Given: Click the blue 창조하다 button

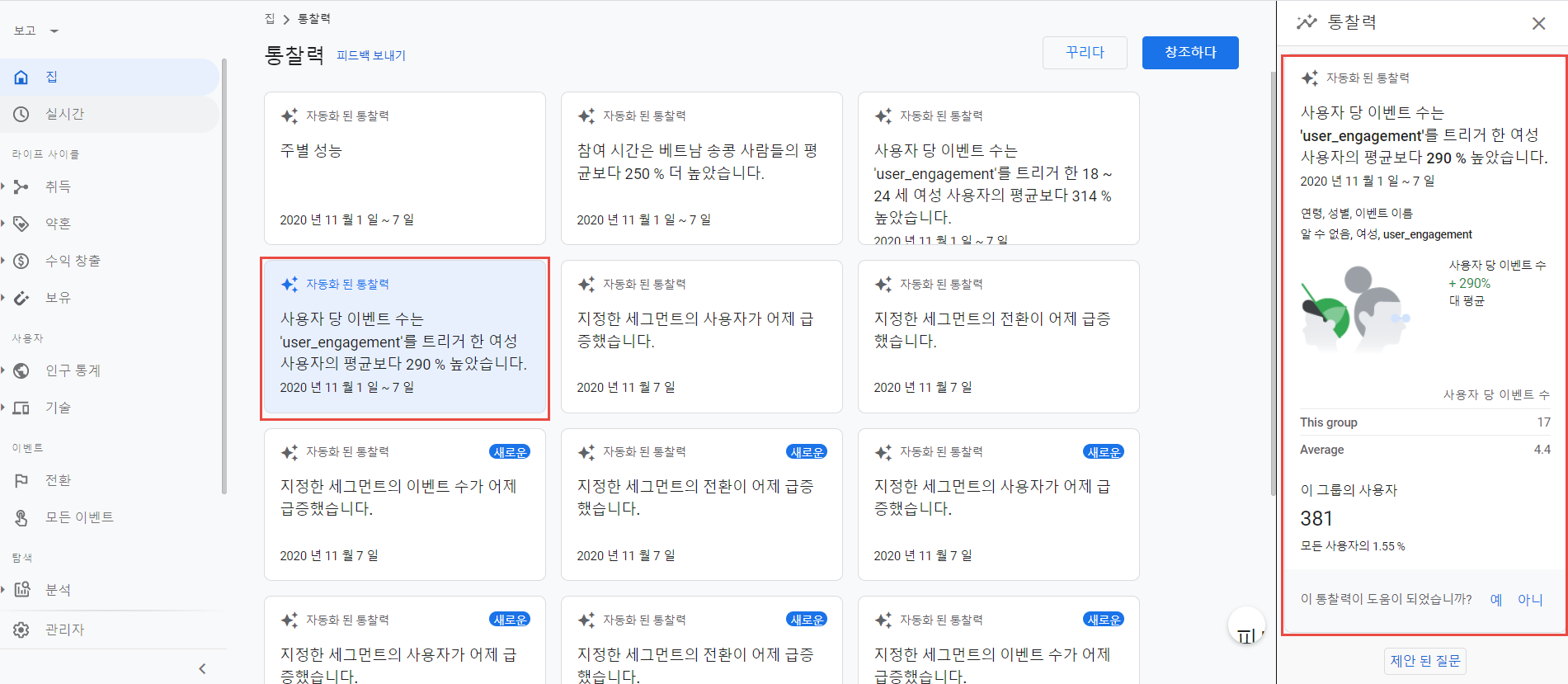Looking at the screenshot, I should (1190, 52).
